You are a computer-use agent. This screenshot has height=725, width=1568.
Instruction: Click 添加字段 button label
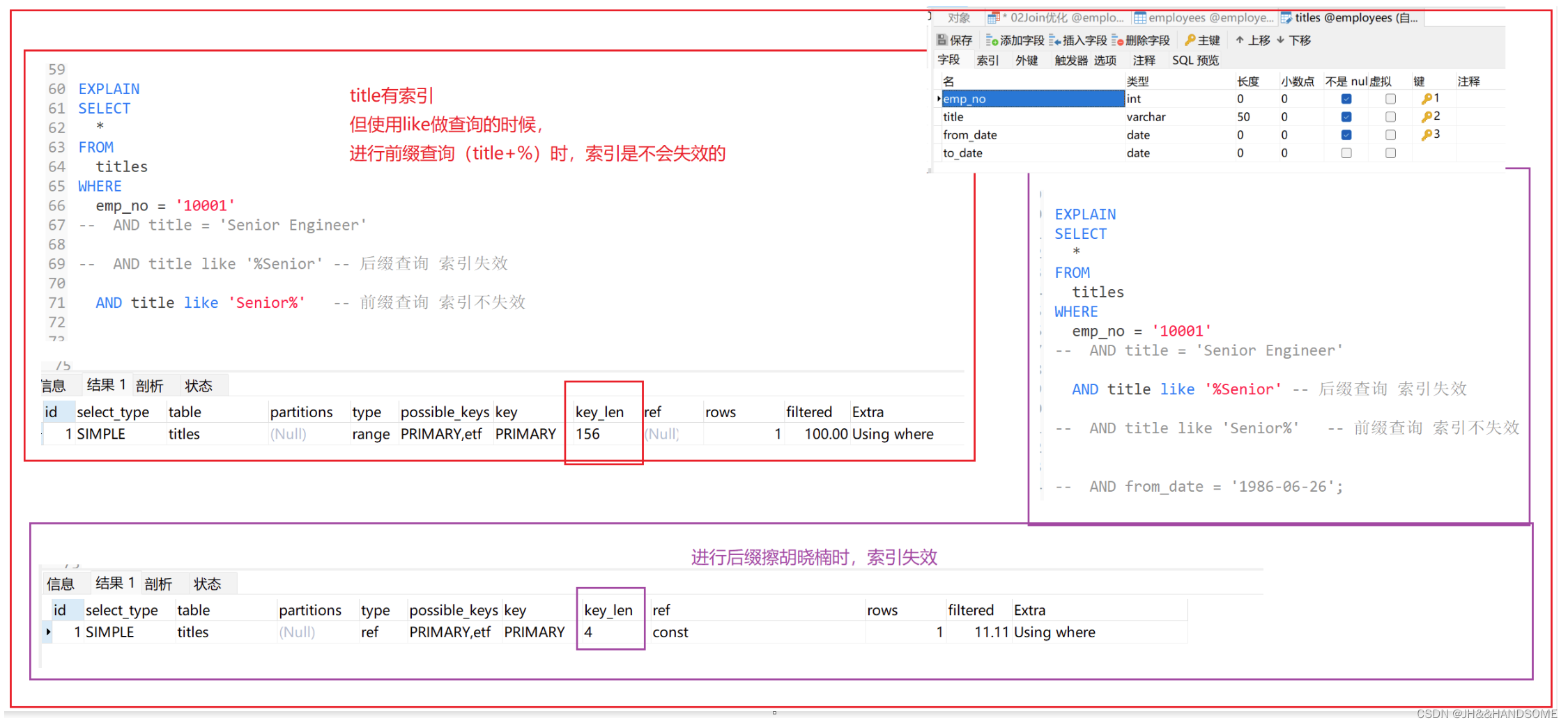(1022, 40)
